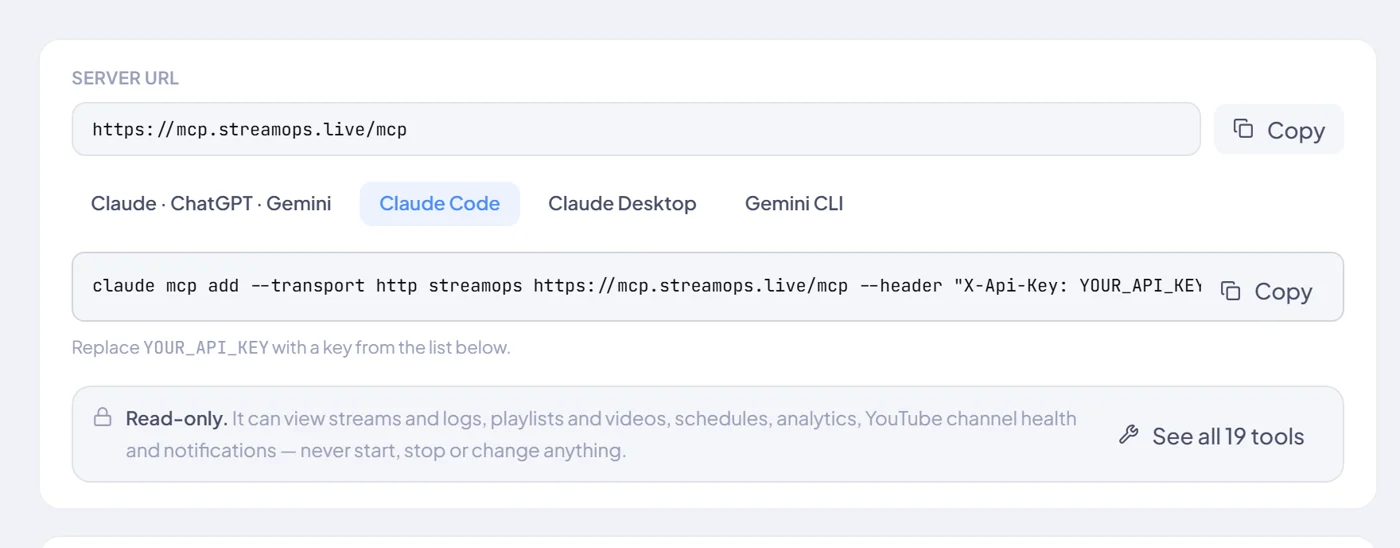Open the Gemini CLI tab

tap(794, 204)
